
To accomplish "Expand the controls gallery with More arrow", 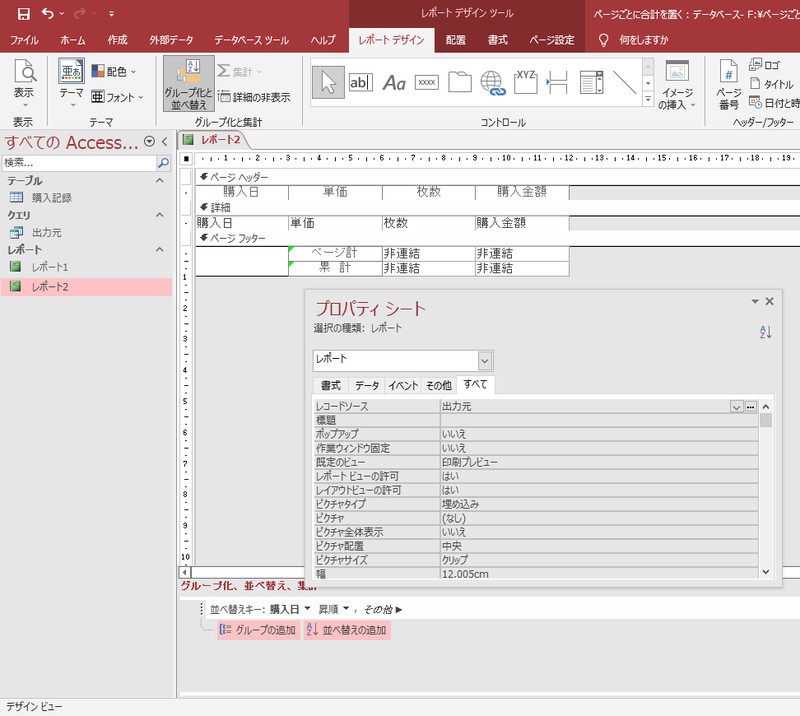I will [x=648, y=100].
